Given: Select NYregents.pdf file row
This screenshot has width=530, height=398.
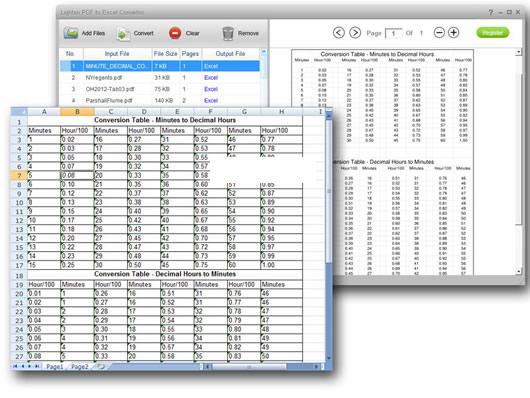Looking at the screenshot, I should (x=160, y=77).
